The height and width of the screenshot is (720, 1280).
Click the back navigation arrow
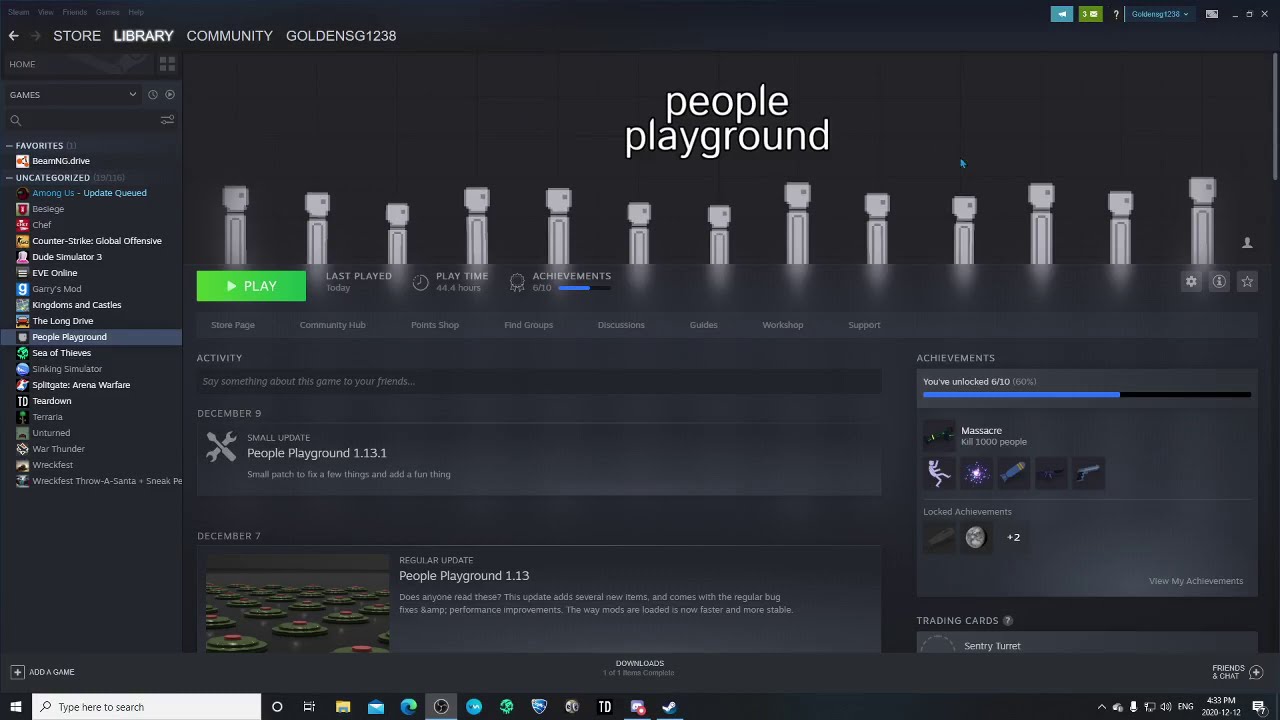14,36
